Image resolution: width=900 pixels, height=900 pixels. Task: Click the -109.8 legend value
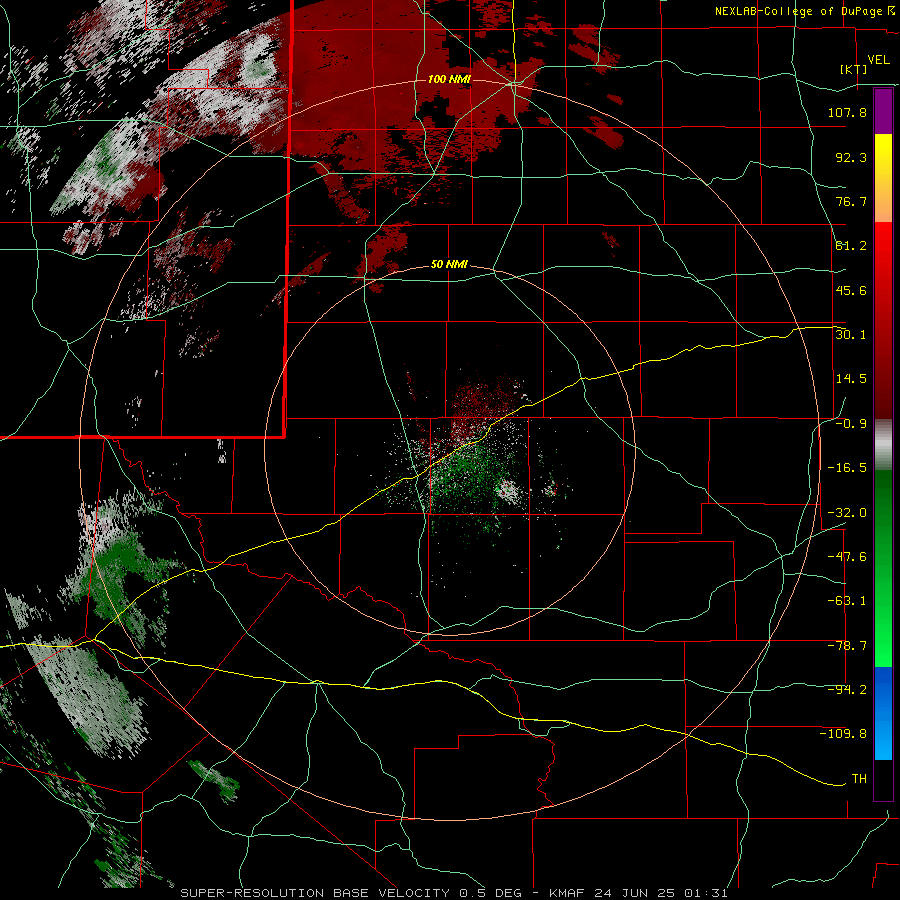[843, 734]
